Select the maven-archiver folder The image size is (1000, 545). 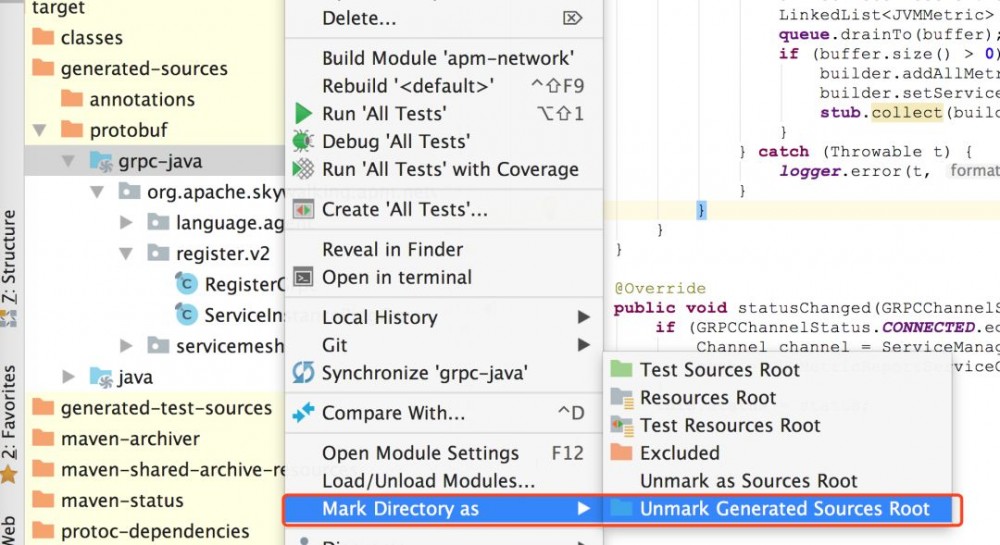130,438
